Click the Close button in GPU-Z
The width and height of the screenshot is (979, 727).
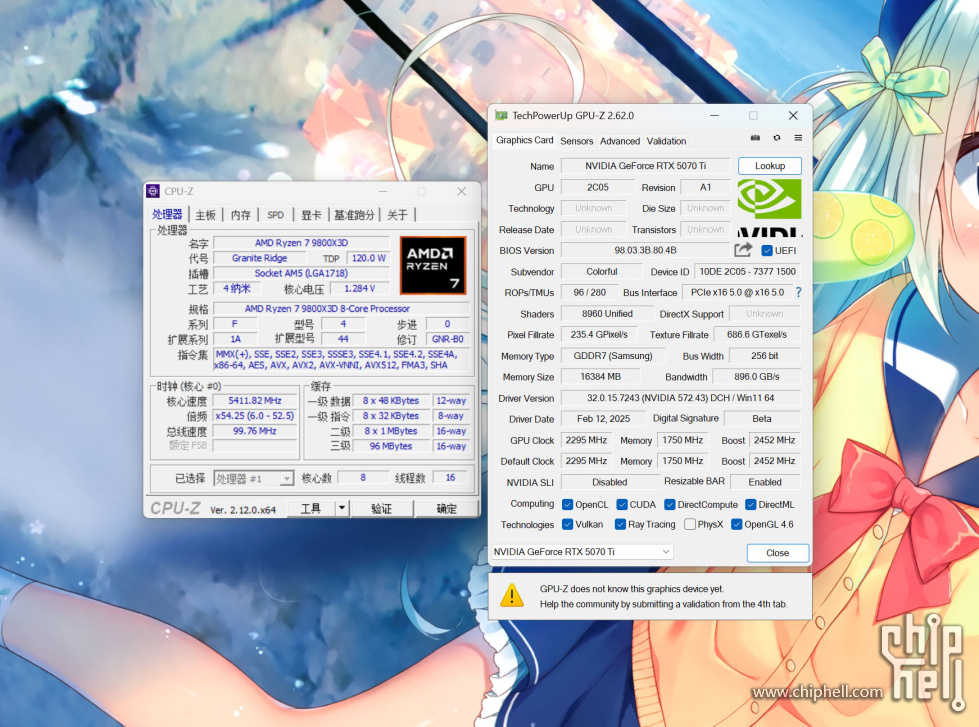coord(777,553)
